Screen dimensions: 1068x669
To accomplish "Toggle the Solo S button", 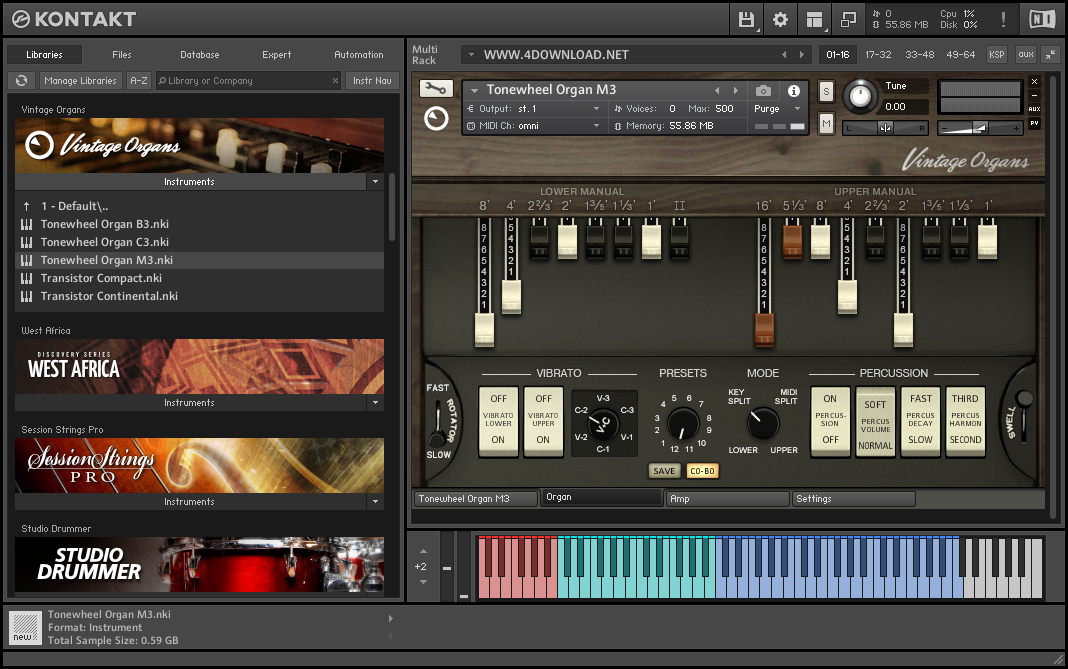I will tap(826, 91).
